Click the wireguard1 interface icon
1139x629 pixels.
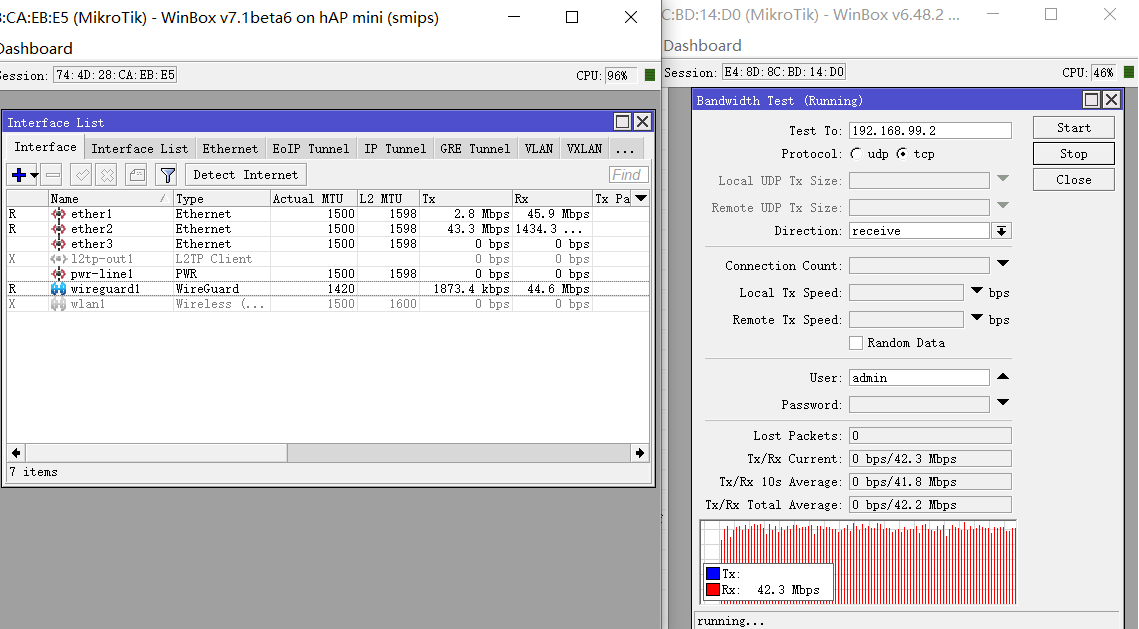[x=58, y=289]
